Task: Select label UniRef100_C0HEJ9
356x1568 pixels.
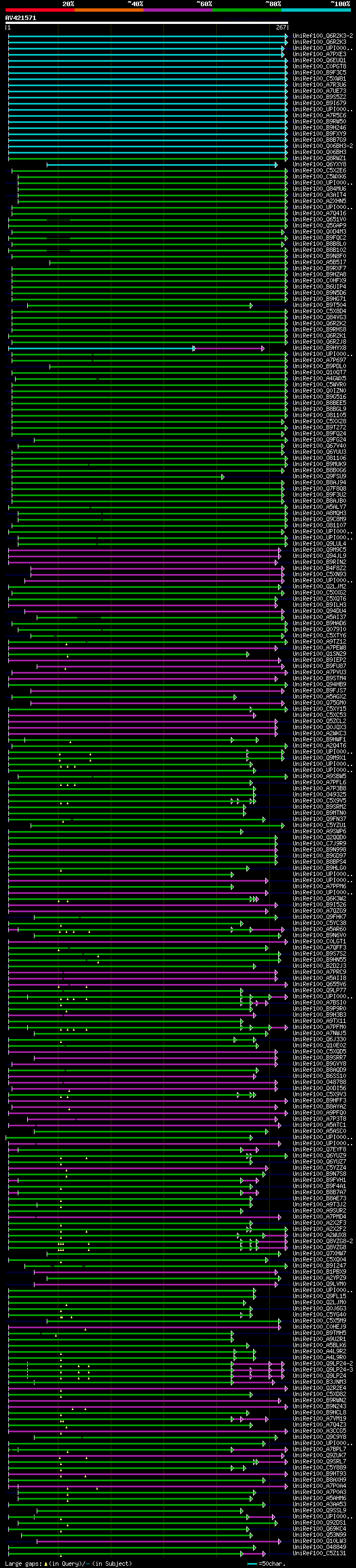Action: click(319, 1327)
